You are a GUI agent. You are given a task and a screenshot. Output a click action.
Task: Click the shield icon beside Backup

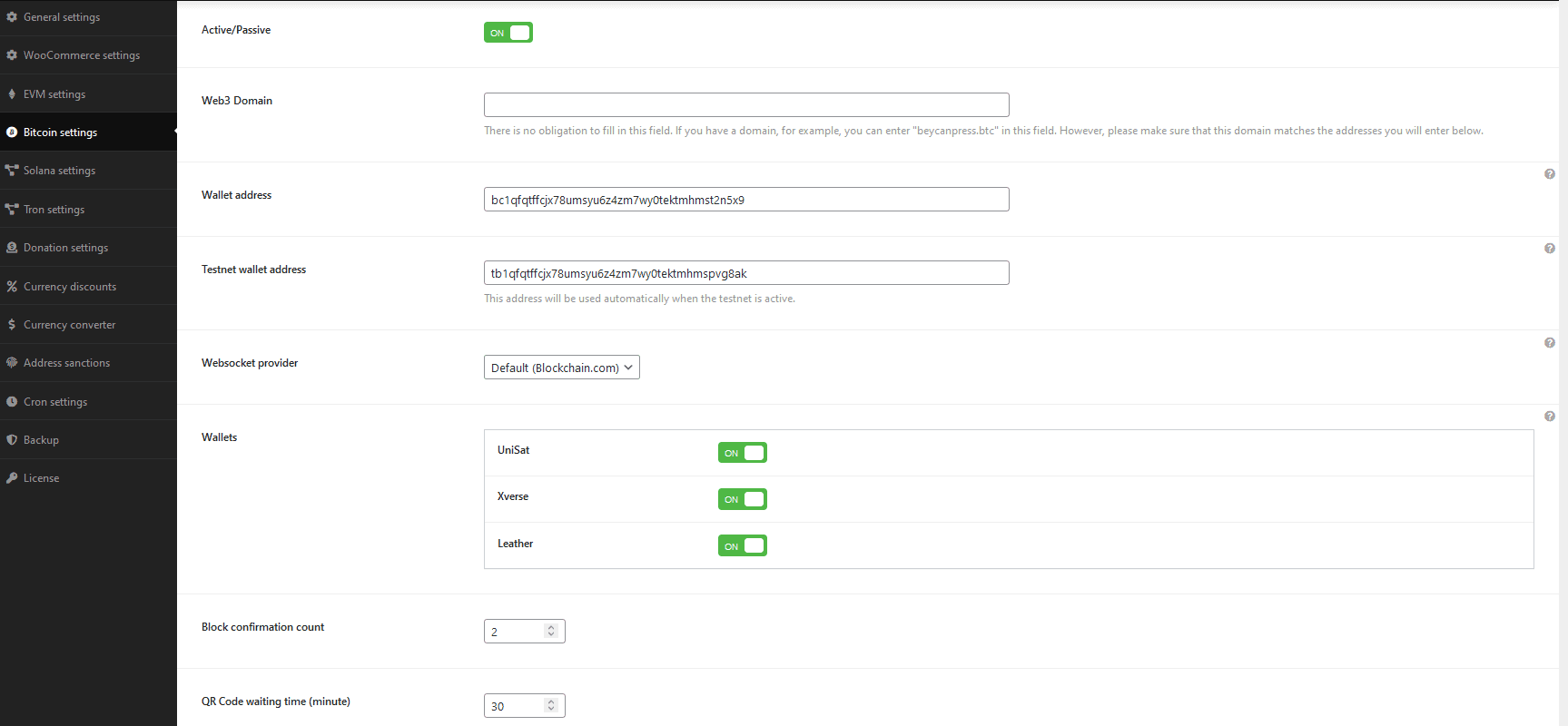pos(12,440)
